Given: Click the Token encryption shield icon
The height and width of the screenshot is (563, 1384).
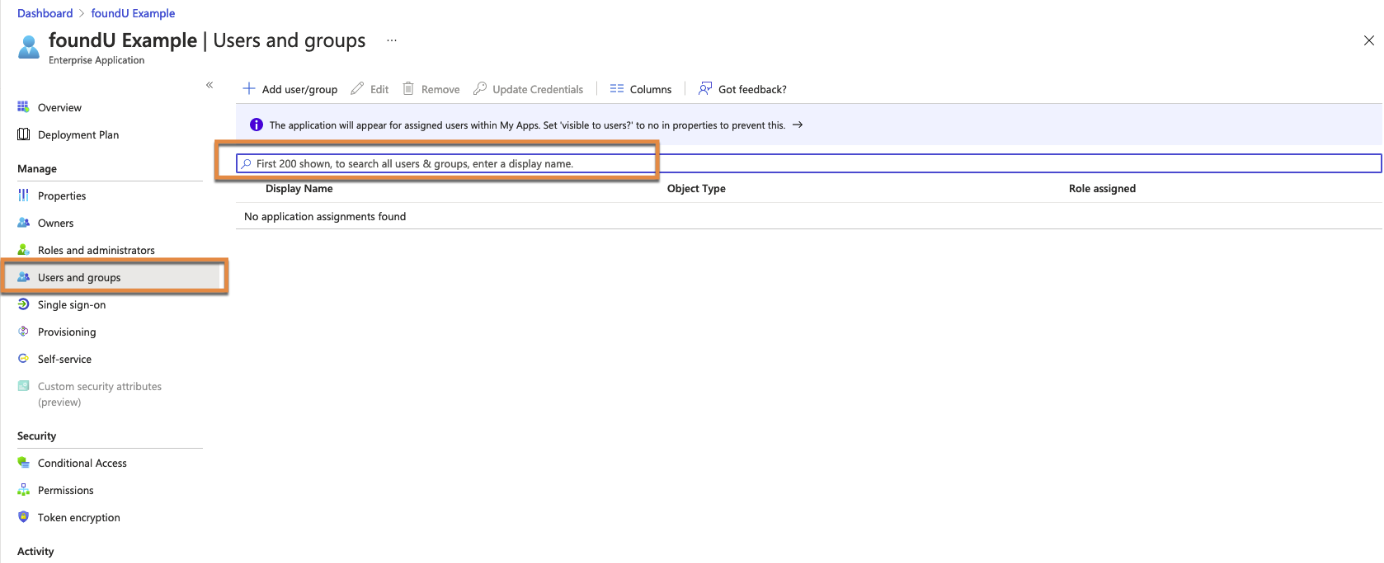Looking at the screenshot, I should point(23,518).
